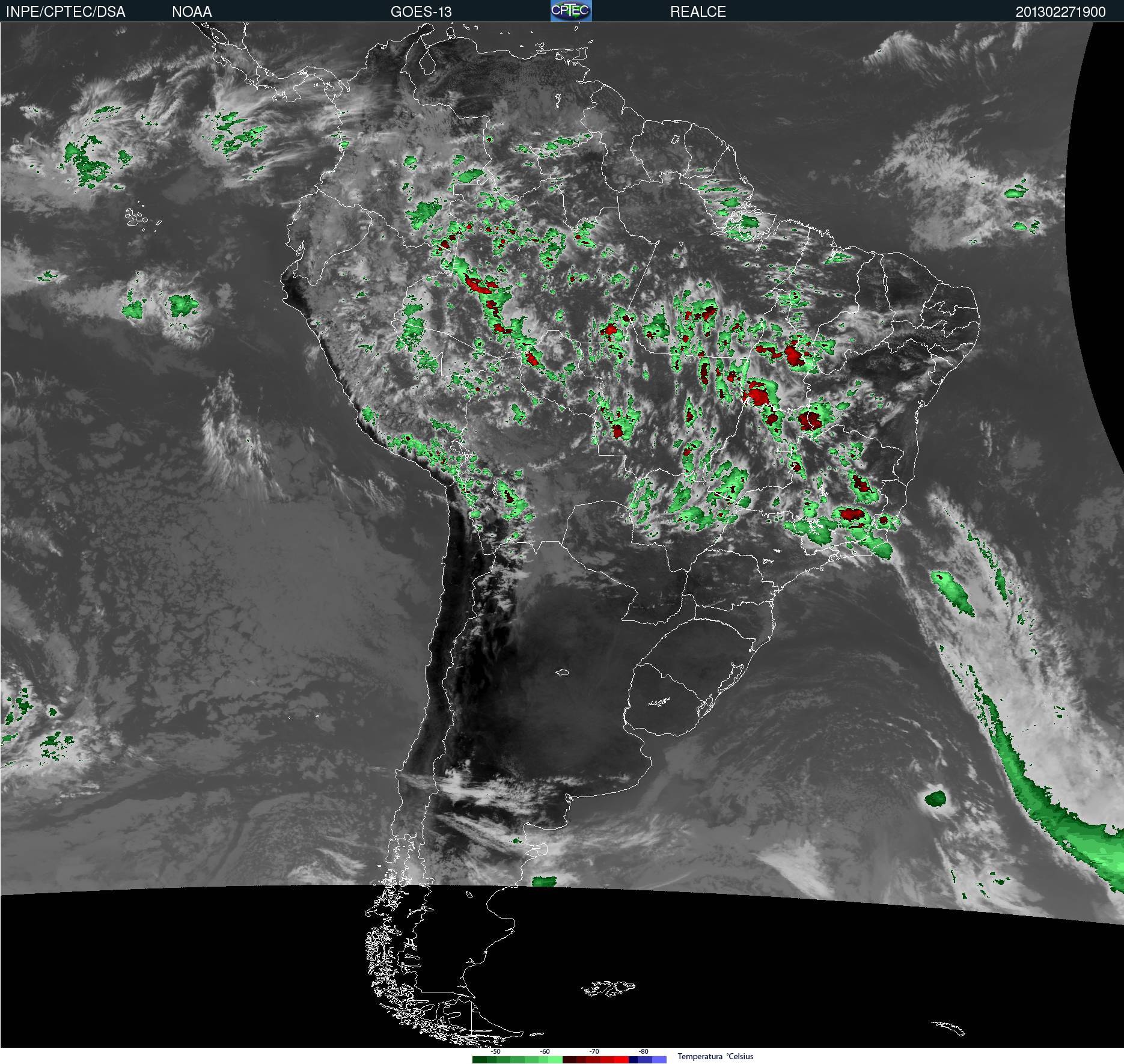Click the REALCE label in the header
1124x1064 pixels.
point(698,11)
